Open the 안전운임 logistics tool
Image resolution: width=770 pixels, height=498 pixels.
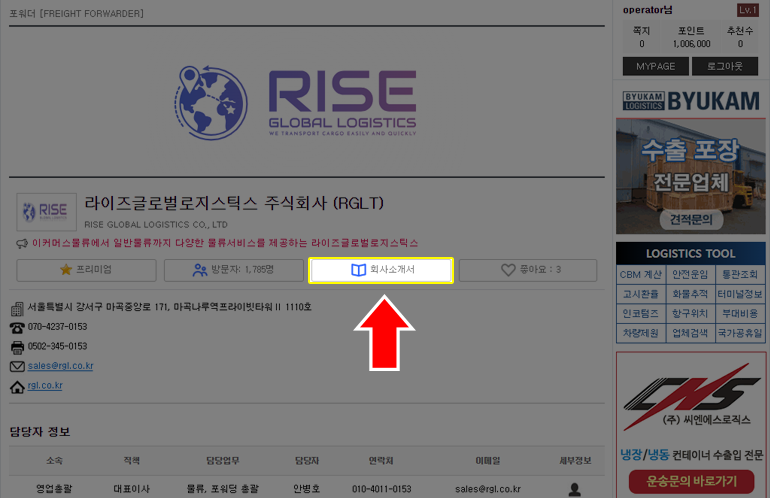pyautogui.click(x=690, y=275)
